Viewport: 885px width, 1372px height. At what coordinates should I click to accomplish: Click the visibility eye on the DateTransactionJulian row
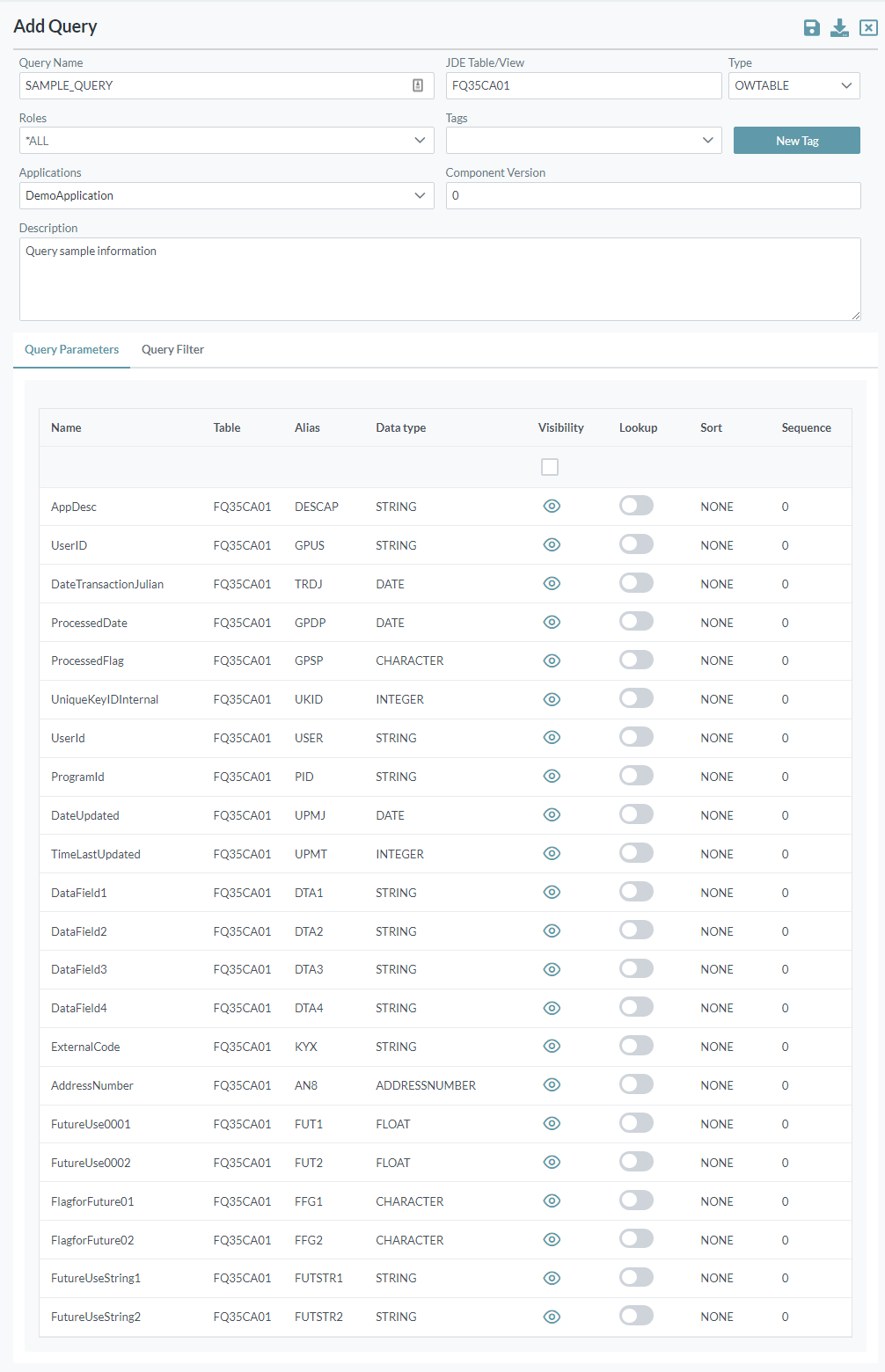[x=552, y=583]
